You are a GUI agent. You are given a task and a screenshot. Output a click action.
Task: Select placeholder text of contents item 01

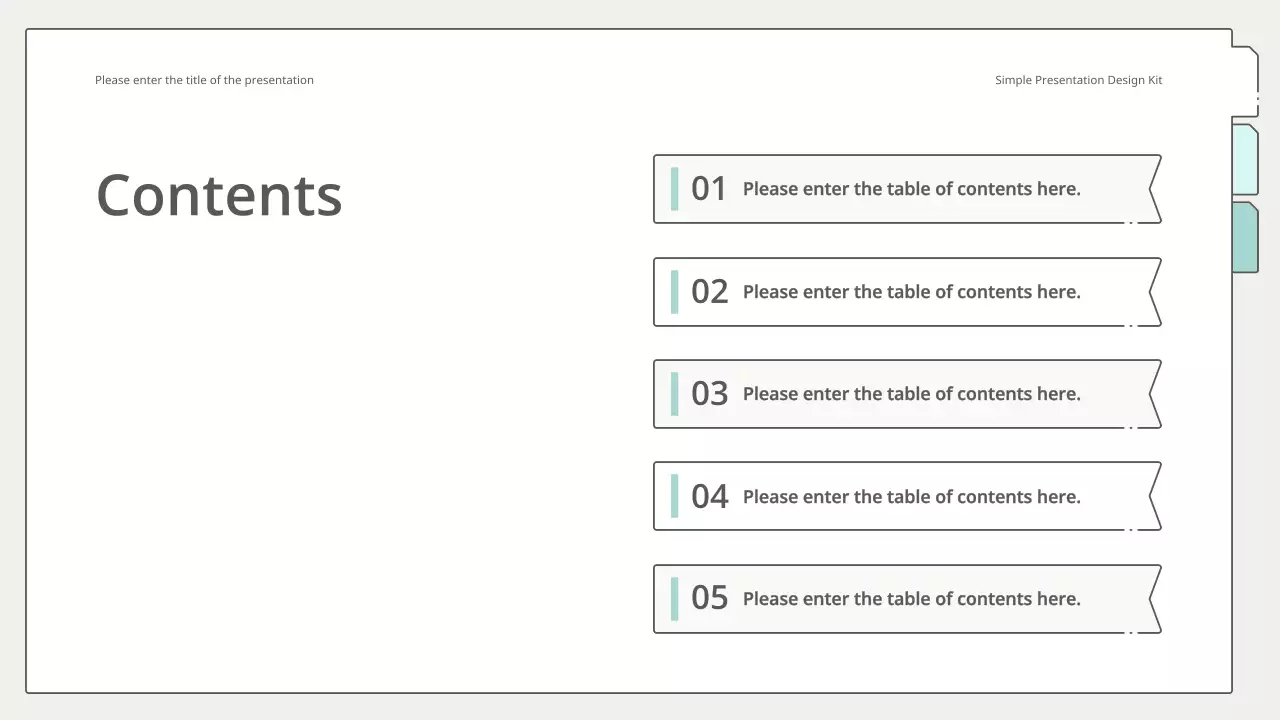point(911,189)
